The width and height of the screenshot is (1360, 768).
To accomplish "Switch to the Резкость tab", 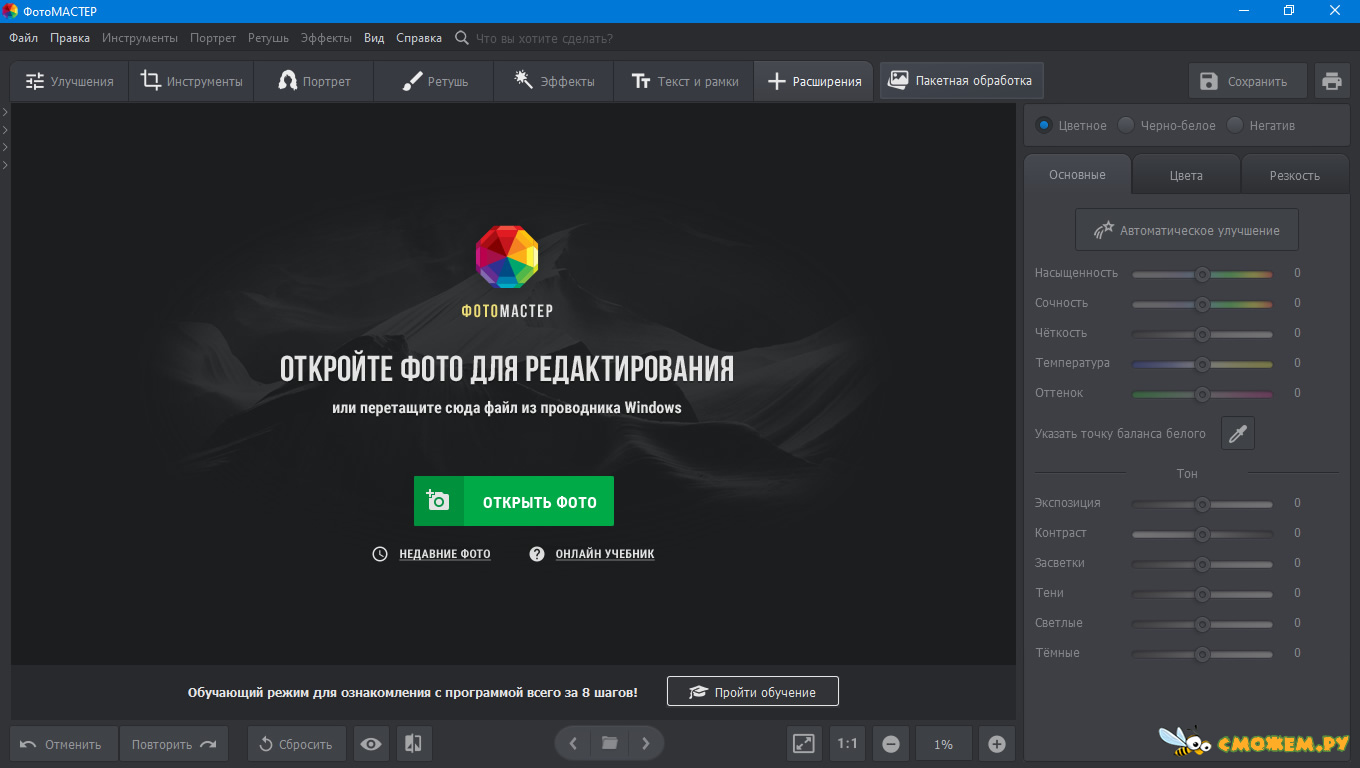I will point(1295,175).
